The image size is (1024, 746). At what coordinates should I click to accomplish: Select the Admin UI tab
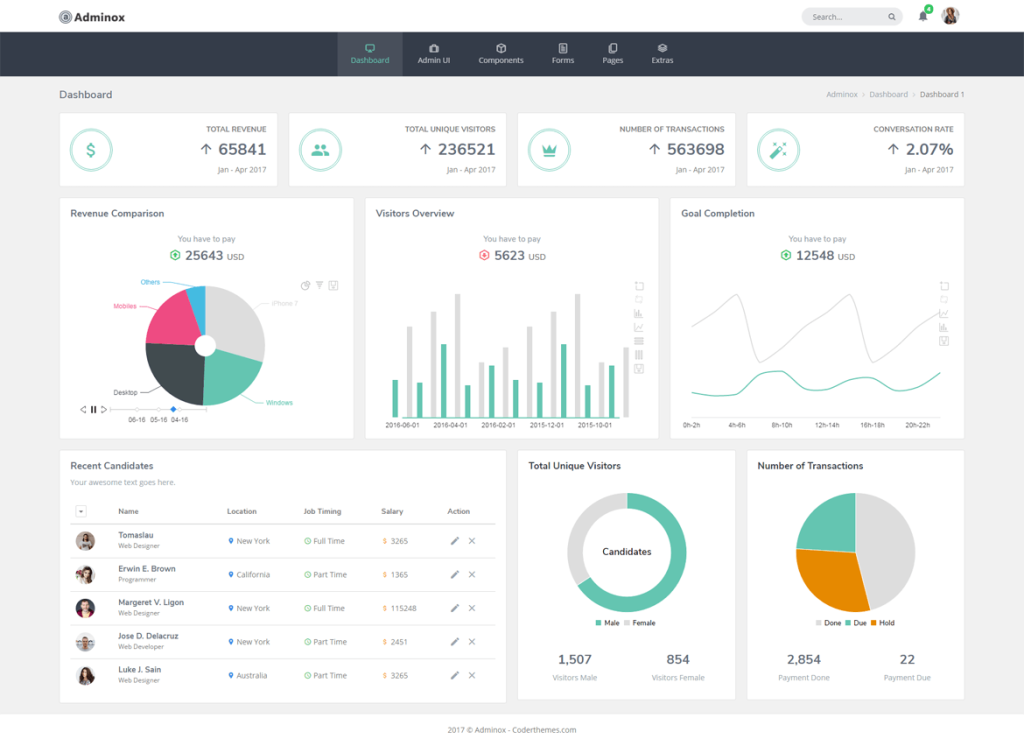tap(433, 53)
